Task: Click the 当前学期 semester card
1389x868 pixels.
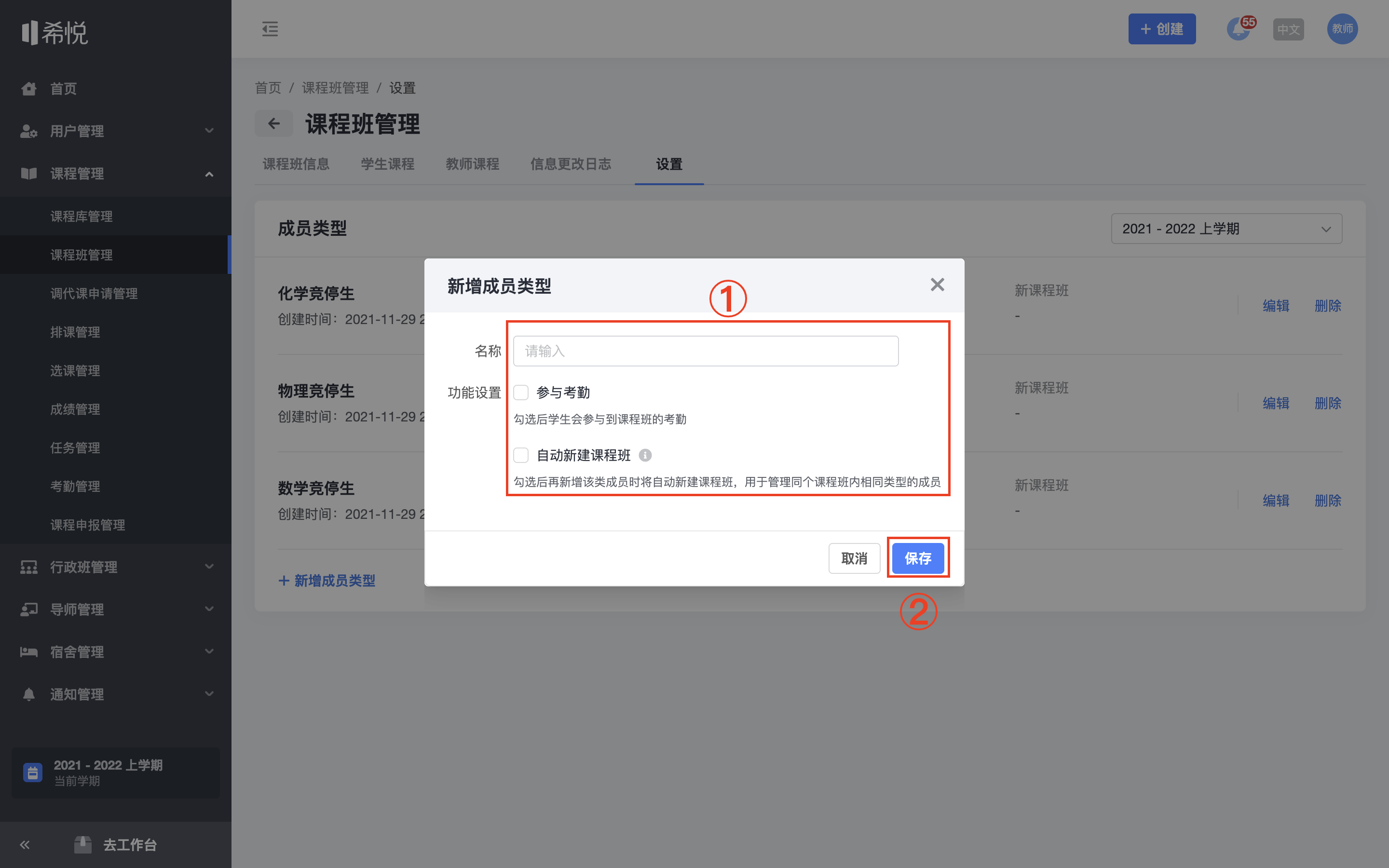Action: [115, 773]
